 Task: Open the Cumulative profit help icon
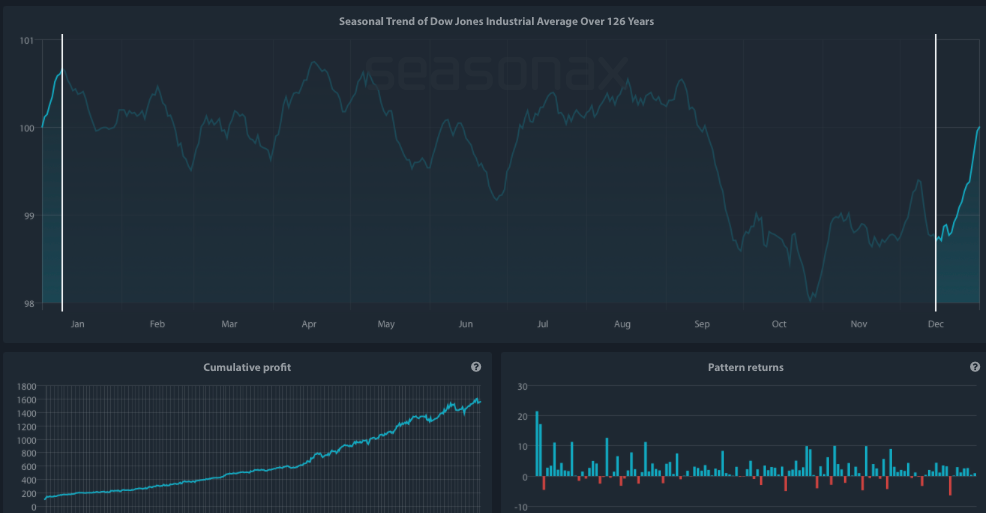click(x=476, y=367)
